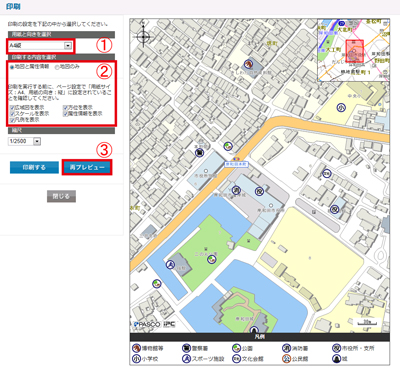Image resolution: width=400 pixels, height=374 pixels.
Task: Open the A4縦 paper size dropdown
Action: click(x=40, y=46)
